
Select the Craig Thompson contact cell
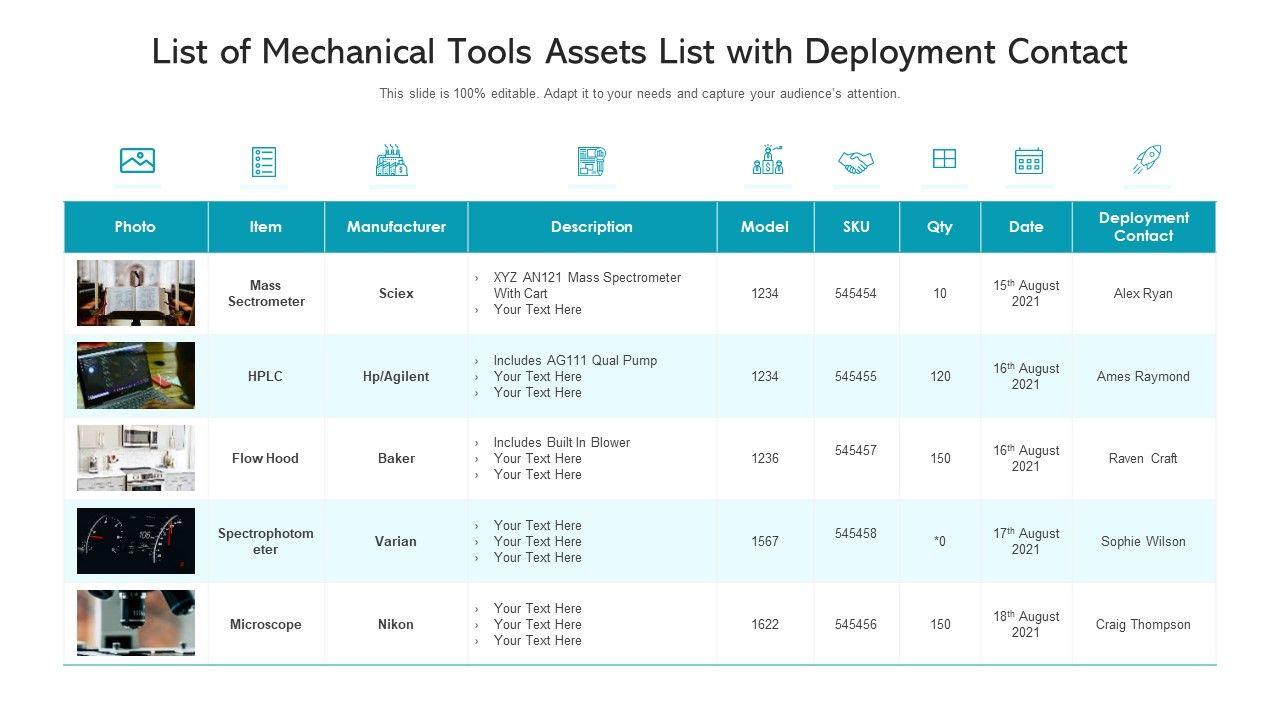(1143, 625)
